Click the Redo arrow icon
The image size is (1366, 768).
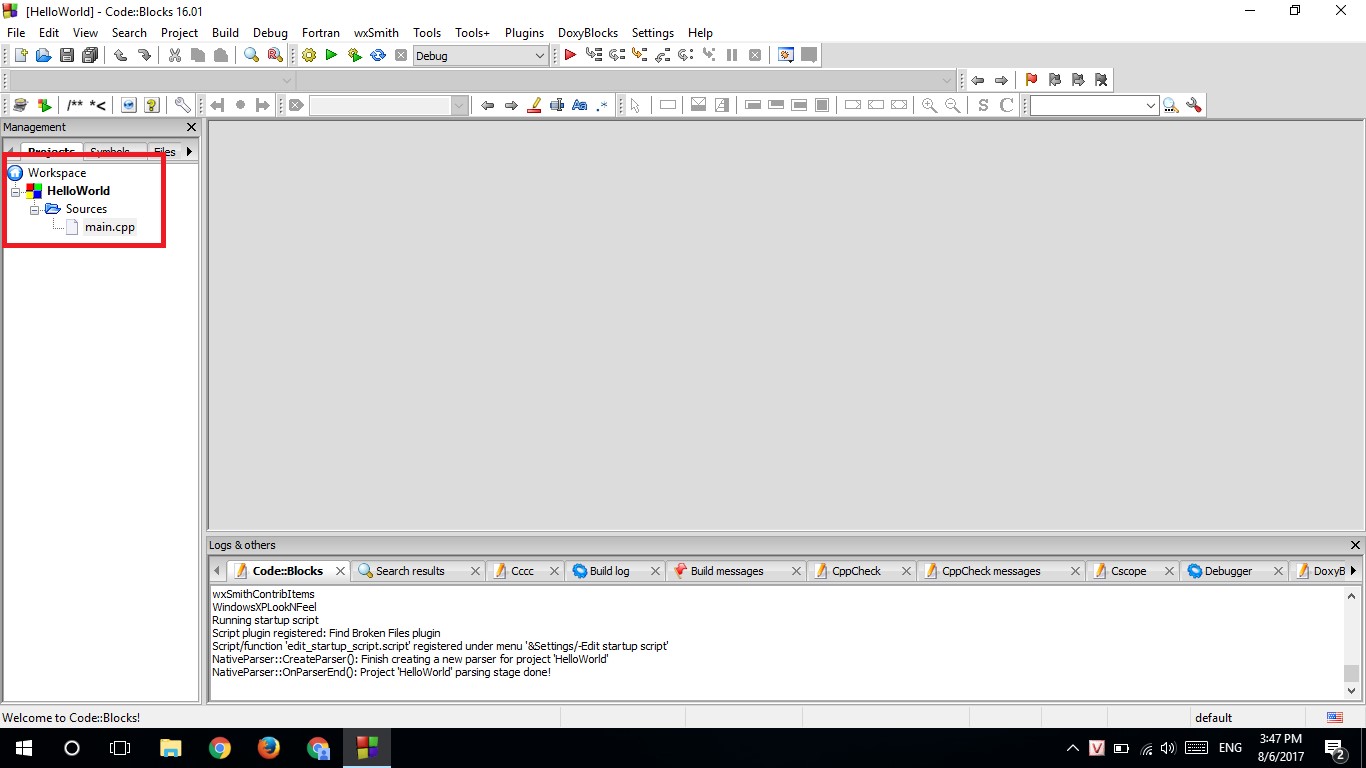pyautogui.click(x=144, y=56)
